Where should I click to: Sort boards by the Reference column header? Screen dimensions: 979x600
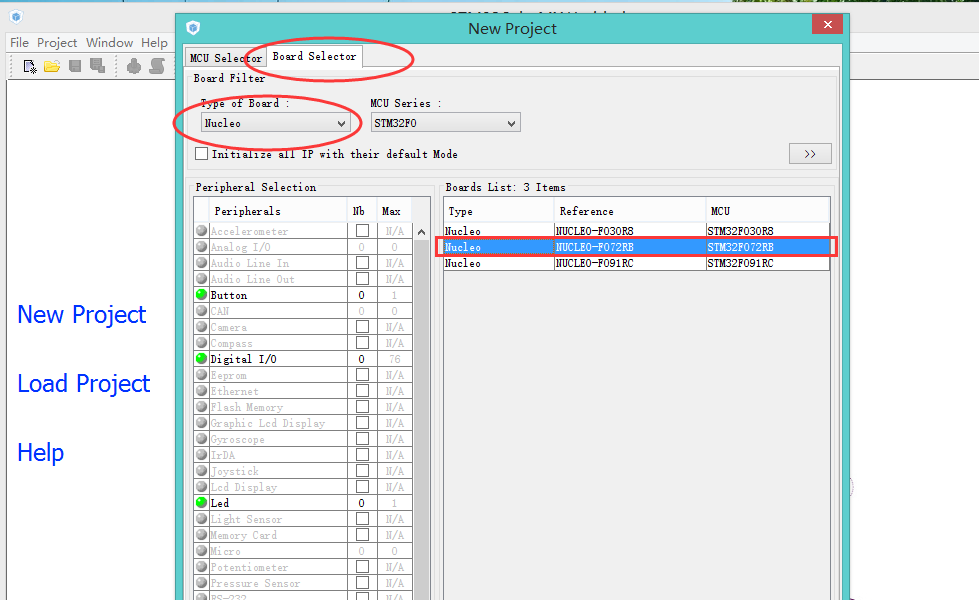point(630,211)
